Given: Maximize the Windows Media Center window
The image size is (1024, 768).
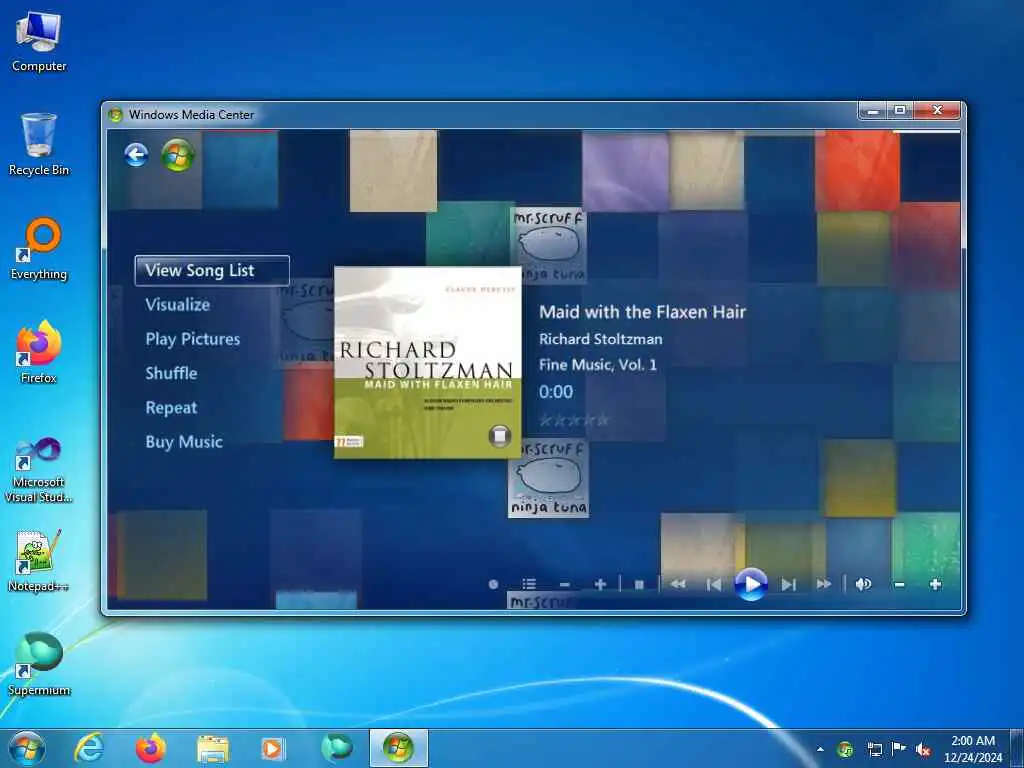Looking at the screenshot, I should 900,111.
